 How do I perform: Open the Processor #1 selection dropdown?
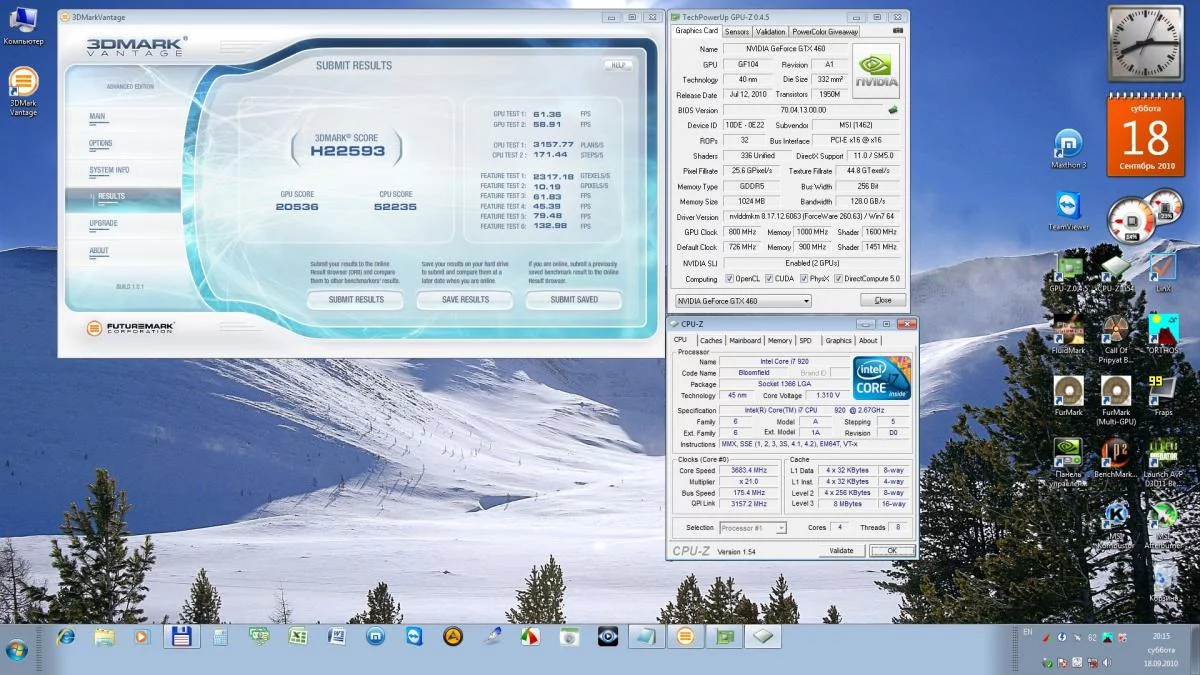pyautogui.click(x=752, y=528)
